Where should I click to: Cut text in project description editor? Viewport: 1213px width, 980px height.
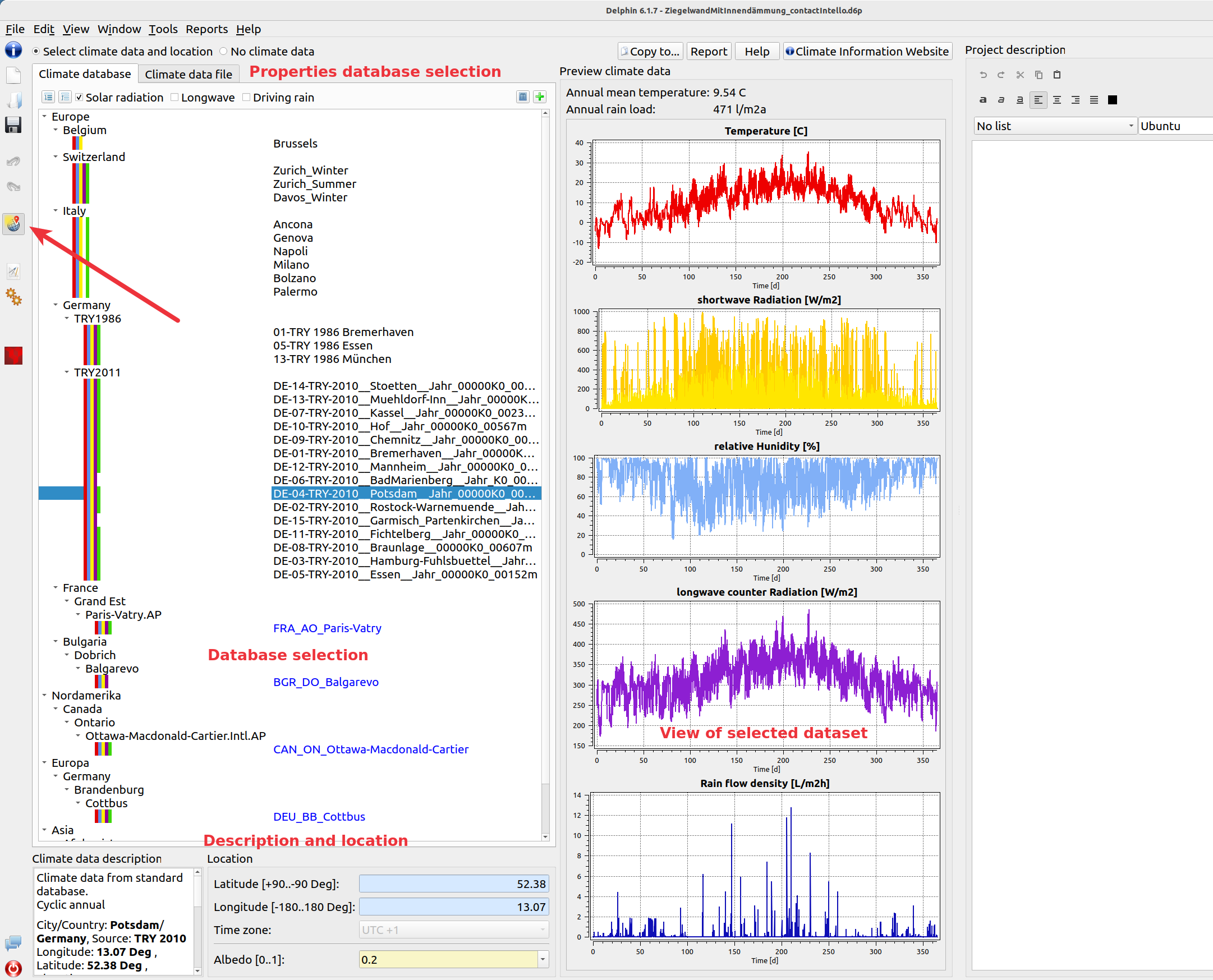(1020, 75)
